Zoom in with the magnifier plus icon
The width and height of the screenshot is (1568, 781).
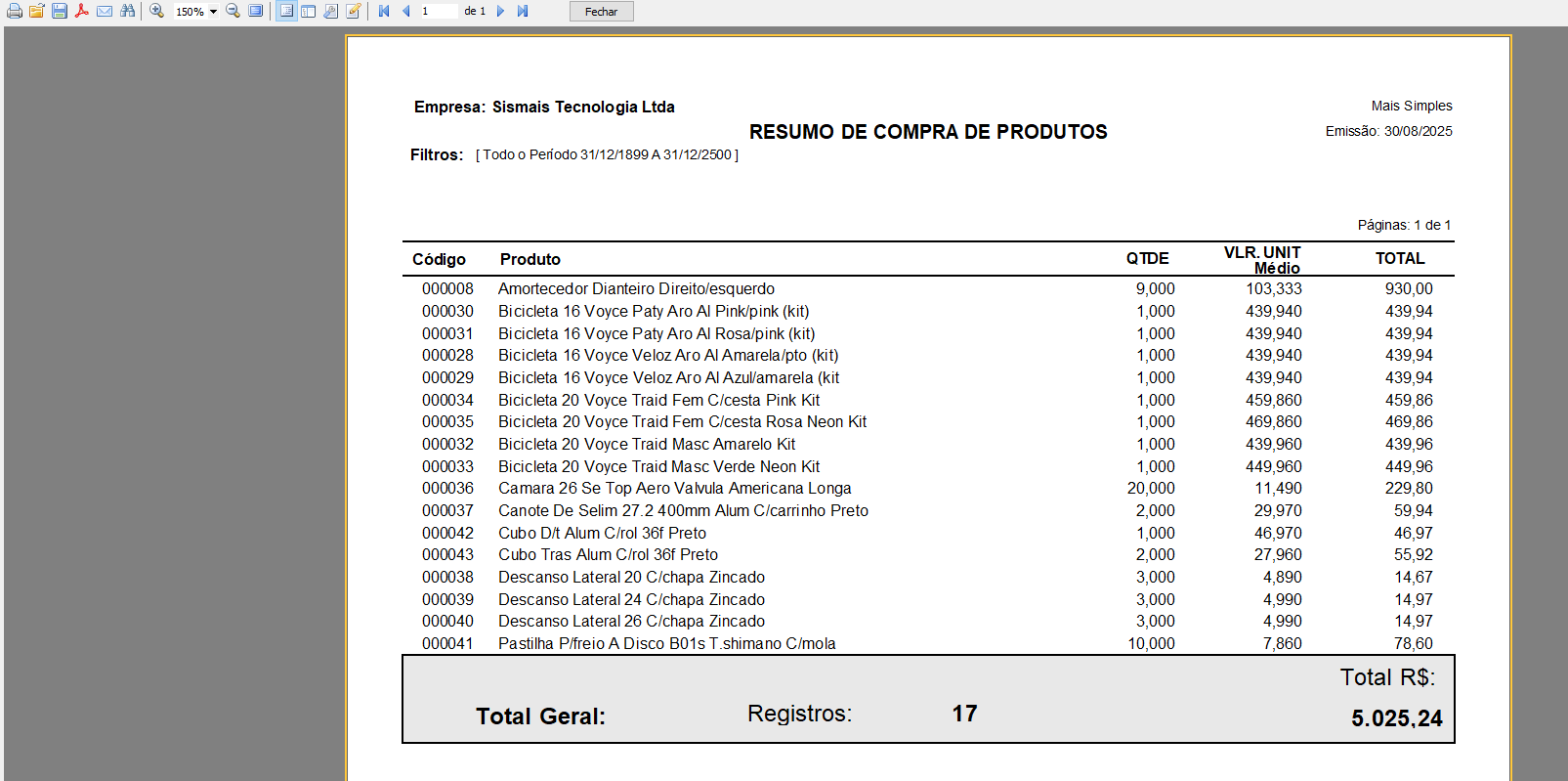(156, 11)
